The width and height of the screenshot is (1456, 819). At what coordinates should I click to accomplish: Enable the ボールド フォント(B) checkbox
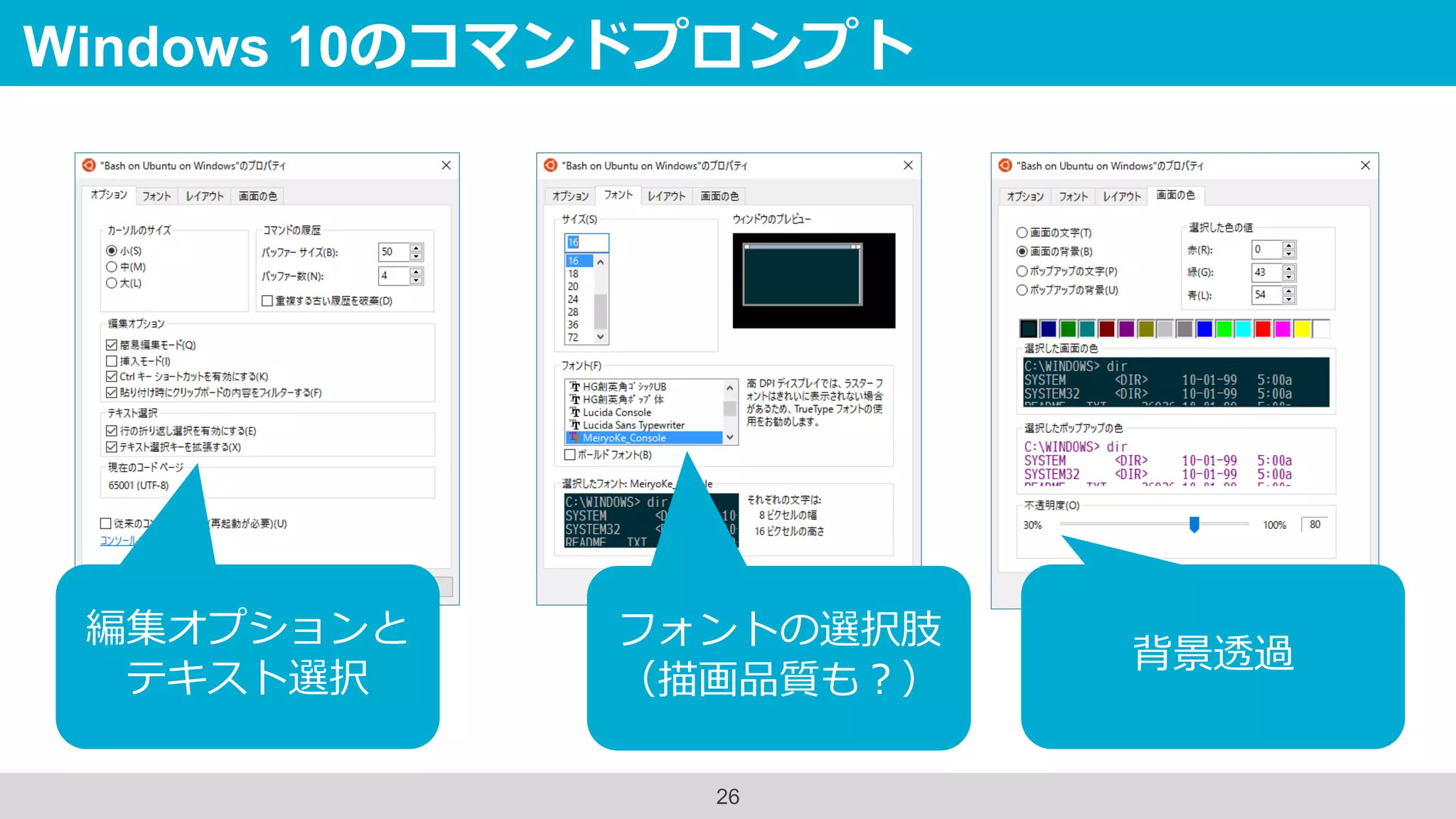(569, 454)
